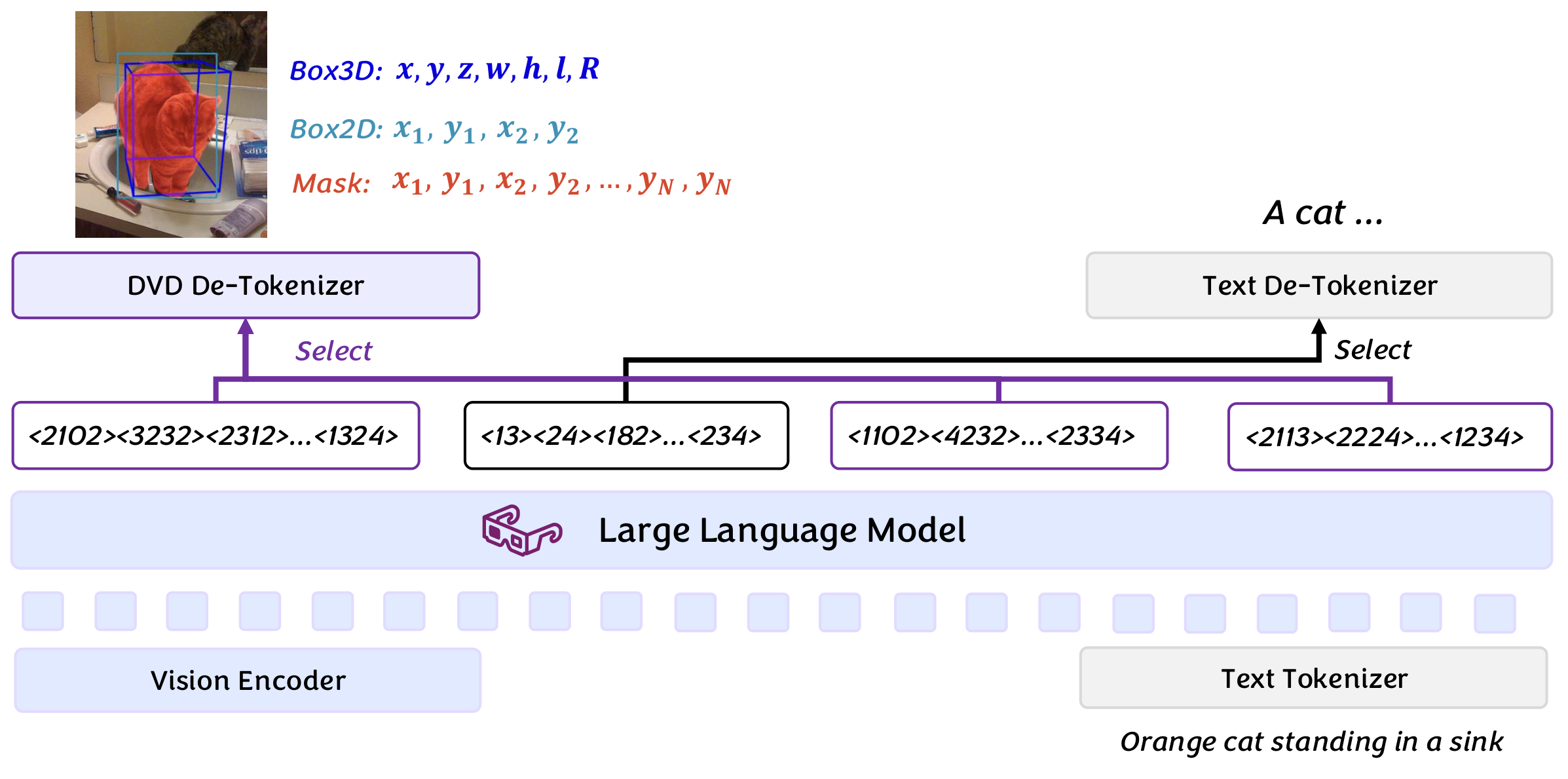Viewport: 1568px width, 779px height.
Task: Click the 'A cat ...' output text
Action: click(1323, 213)
